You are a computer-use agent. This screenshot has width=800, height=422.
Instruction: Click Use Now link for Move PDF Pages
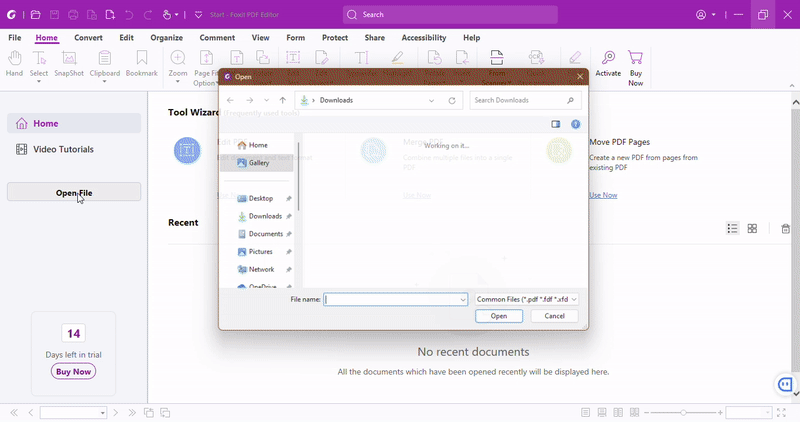(x=603, y=195)
